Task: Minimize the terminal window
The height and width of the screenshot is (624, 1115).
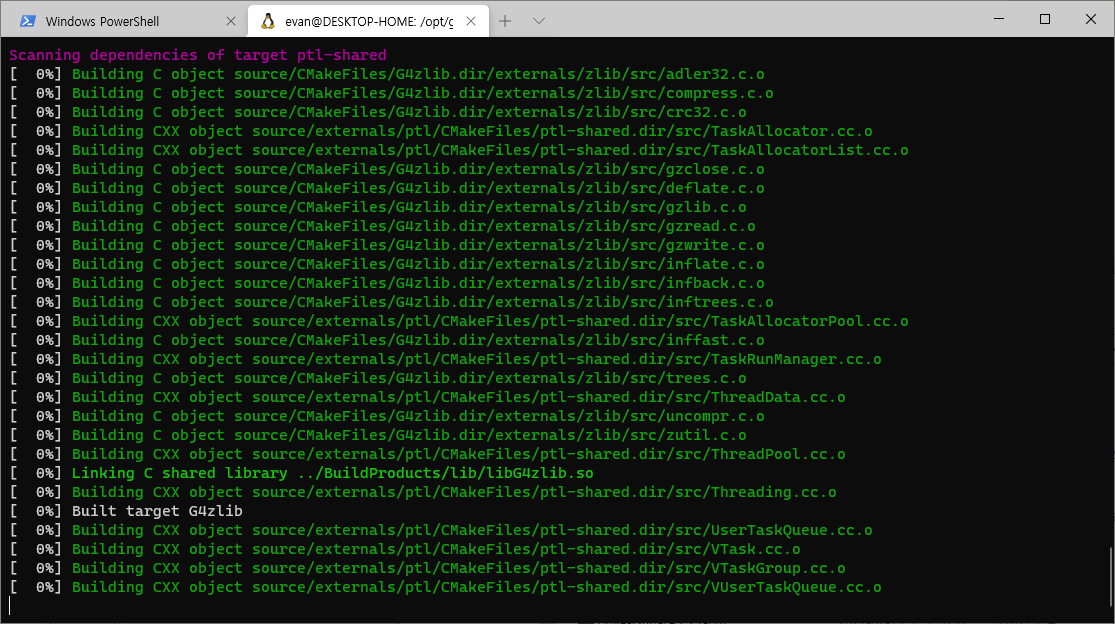Action: 999,20
